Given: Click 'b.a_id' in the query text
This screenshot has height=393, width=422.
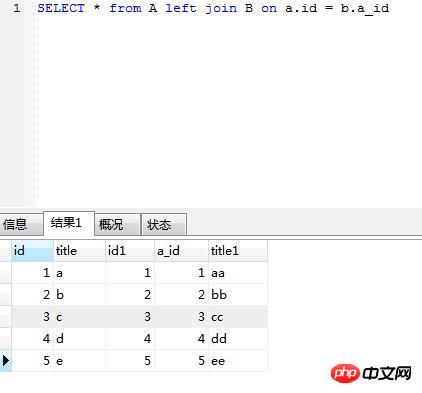Looking at the screenshot, I should (x=365, y=8).
